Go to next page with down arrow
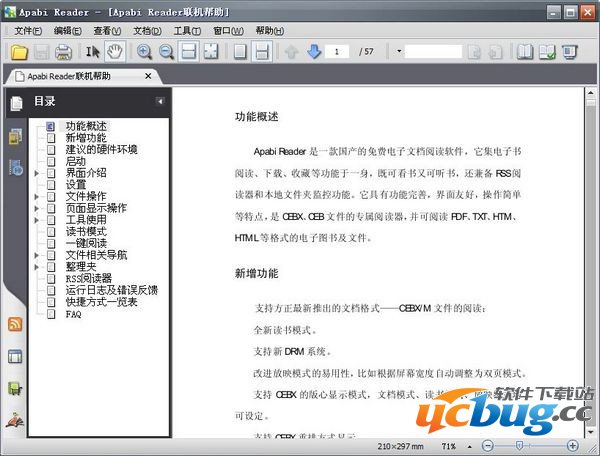Screen dimensions: 600x456 pyautogui.click(x=314, y=52)
